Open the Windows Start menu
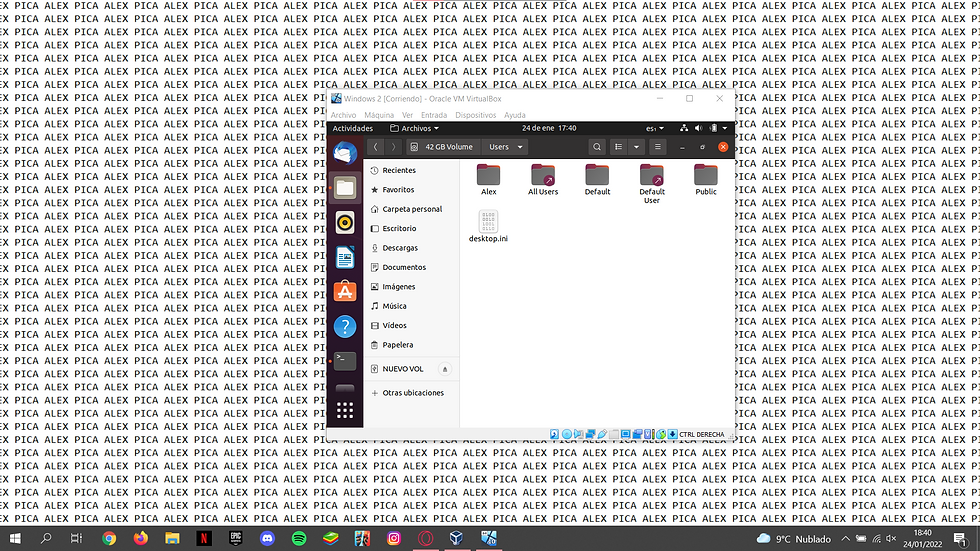 pyautogui.click(x=15, y=538)
